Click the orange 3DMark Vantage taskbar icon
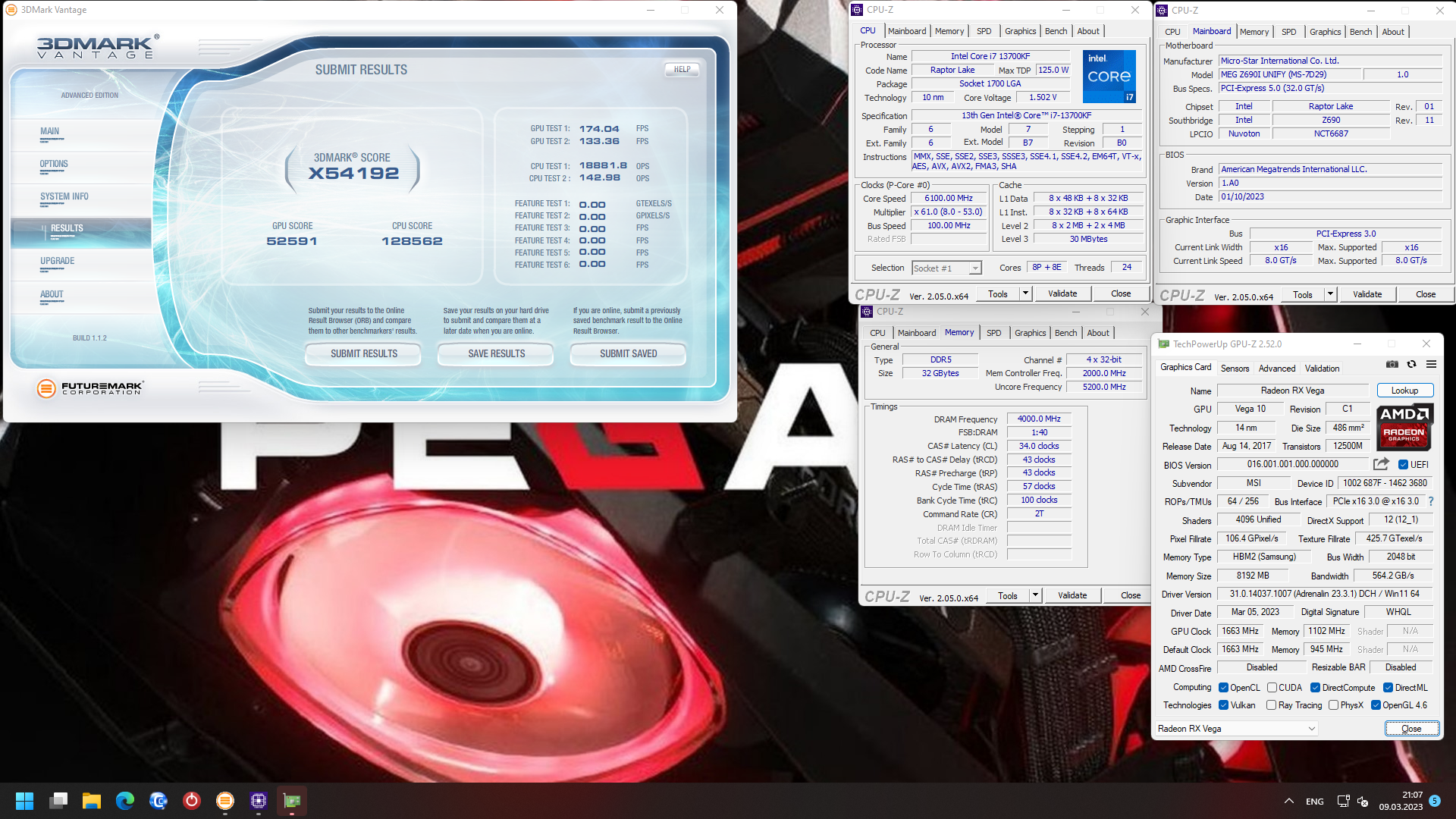 pos(225,801)
